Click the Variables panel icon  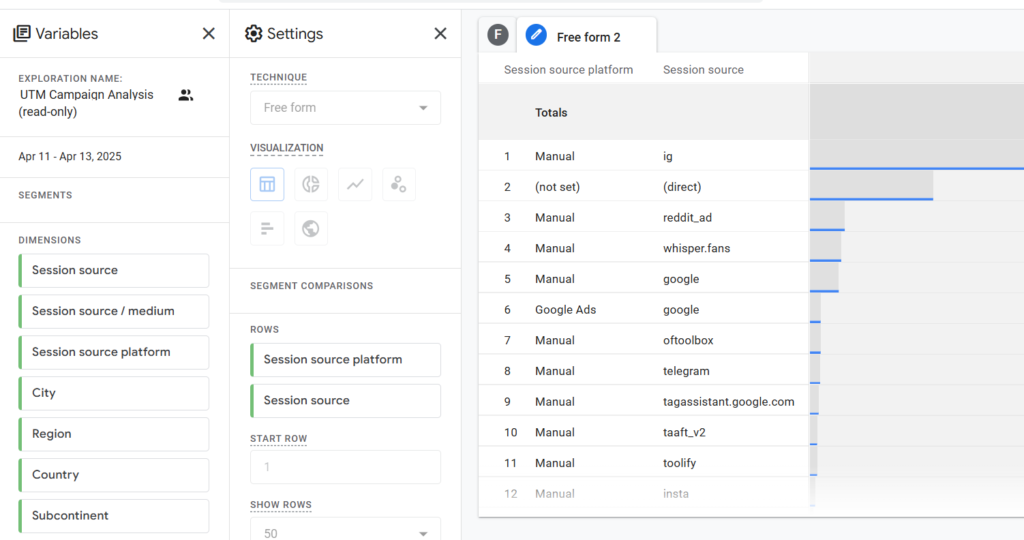pyautogui.click(x=22, y=33)
